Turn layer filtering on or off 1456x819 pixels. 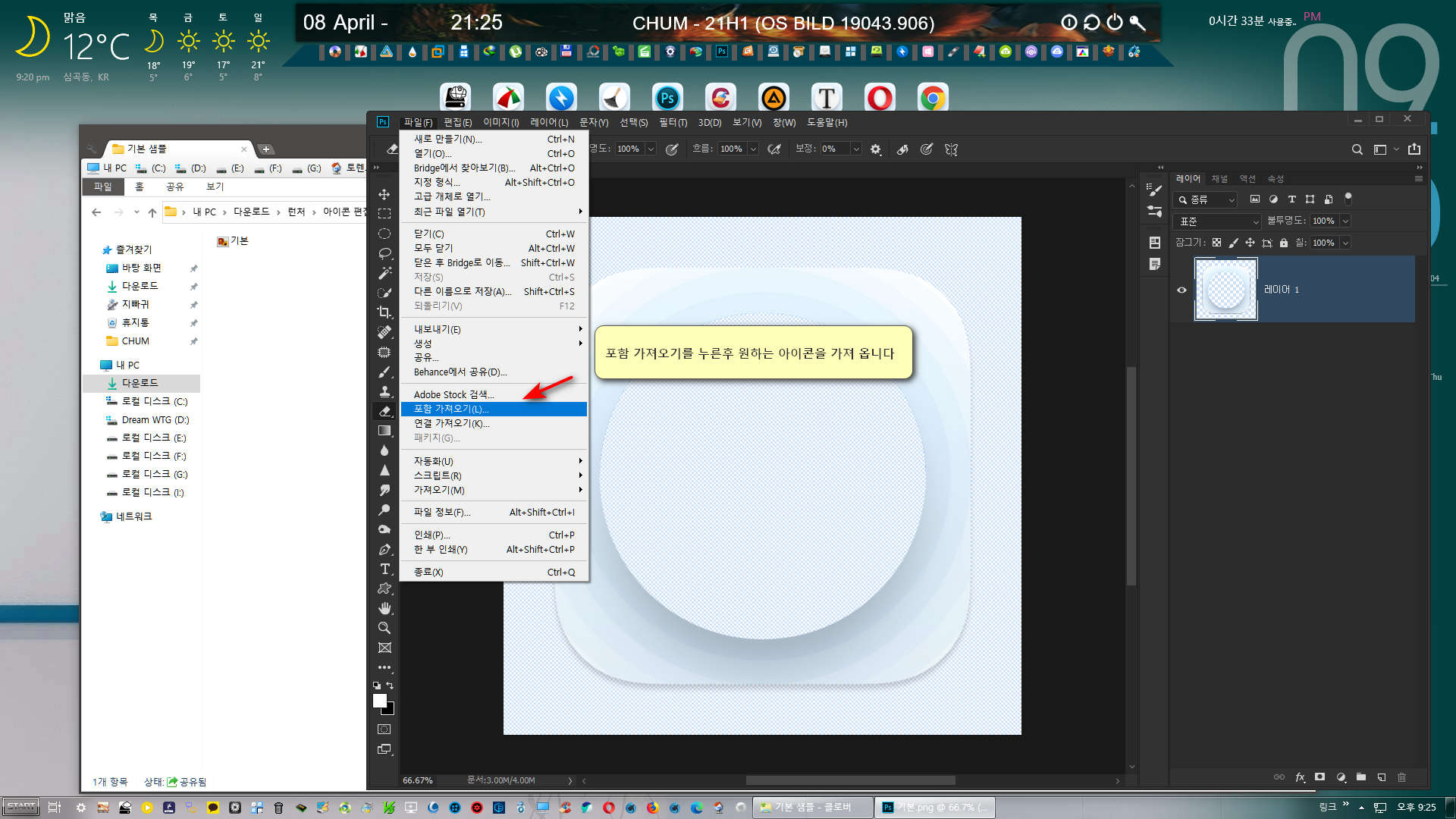tap(1348, 199)
